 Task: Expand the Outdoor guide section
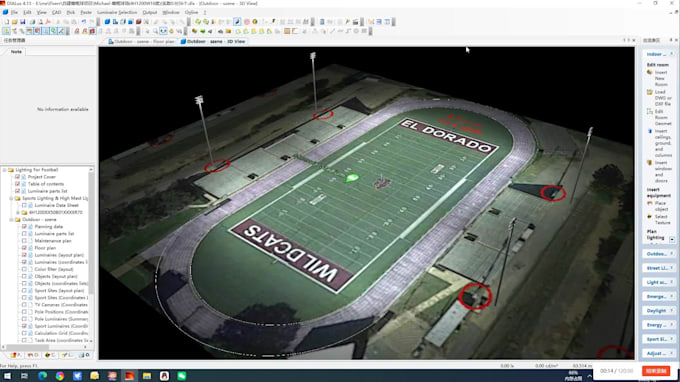coord(672,254)
